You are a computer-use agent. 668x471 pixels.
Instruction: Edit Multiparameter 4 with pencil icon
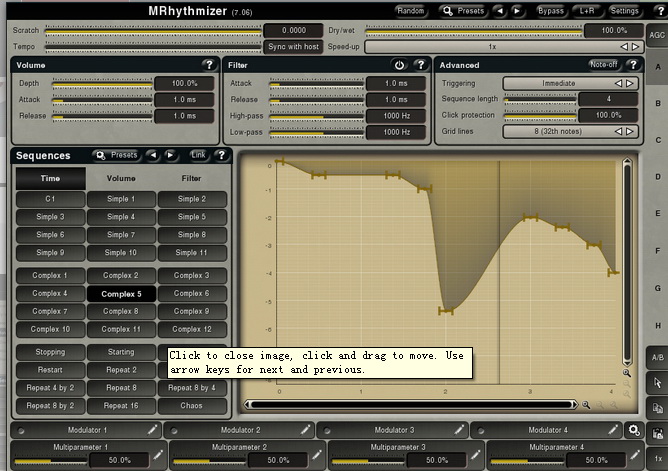[634, 455]
